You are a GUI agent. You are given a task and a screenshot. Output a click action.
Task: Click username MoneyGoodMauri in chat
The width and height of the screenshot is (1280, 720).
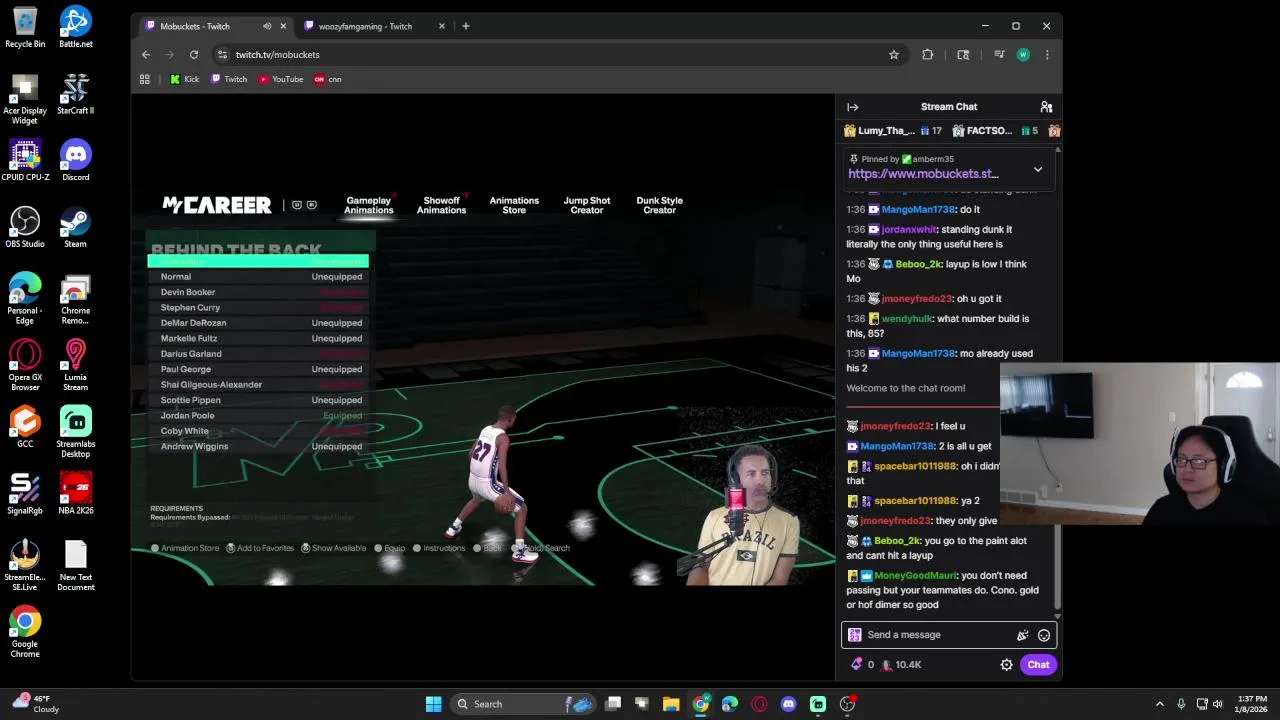point(915,576)
